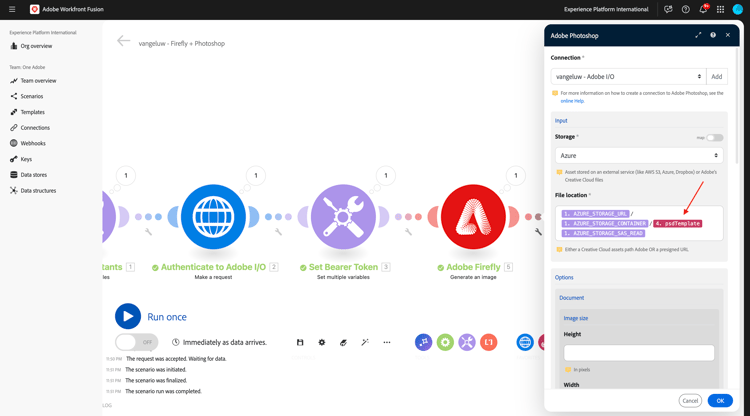Click the Add connection button
750x416 pixels.
click(717, 77)
